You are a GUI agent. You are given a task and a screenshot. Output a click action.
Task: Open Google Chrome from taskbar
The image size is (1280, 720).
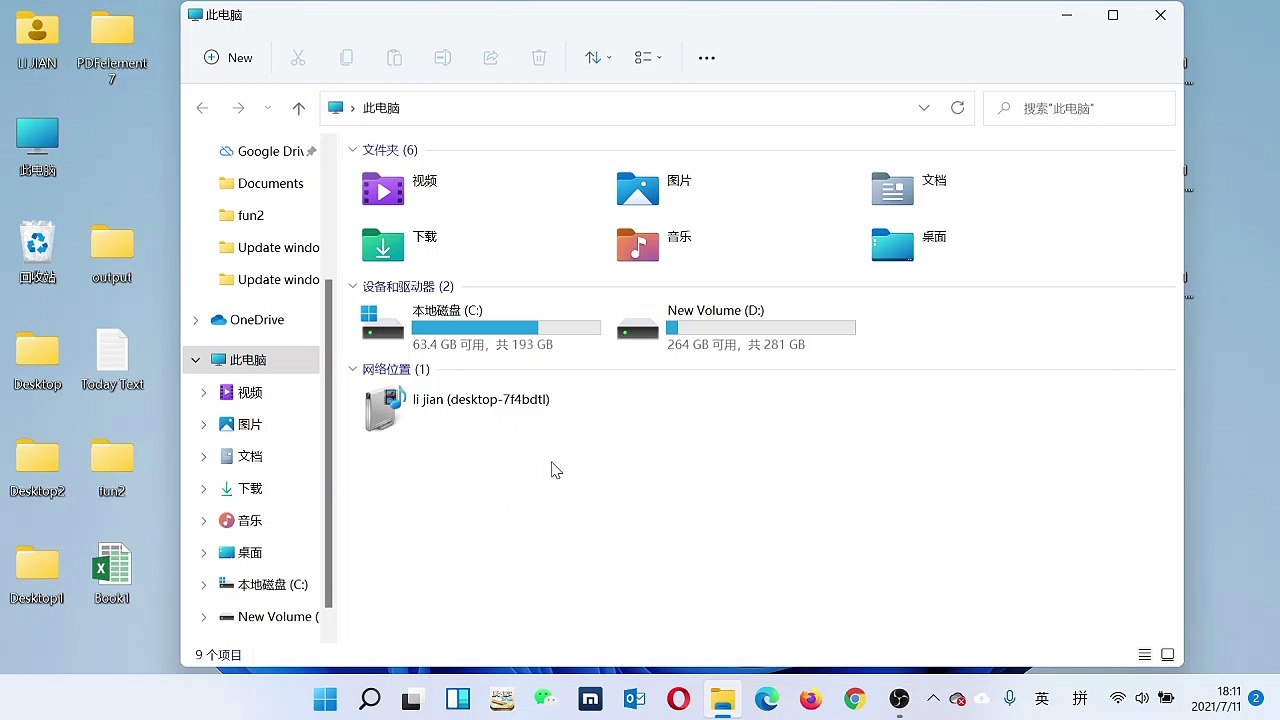[x=854, y=699]
